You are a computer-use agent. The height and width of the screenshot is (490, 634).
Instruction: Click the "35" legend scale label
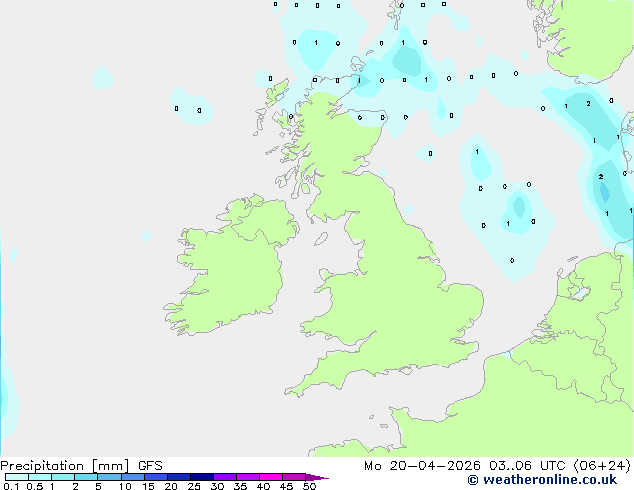click(240, 486)
